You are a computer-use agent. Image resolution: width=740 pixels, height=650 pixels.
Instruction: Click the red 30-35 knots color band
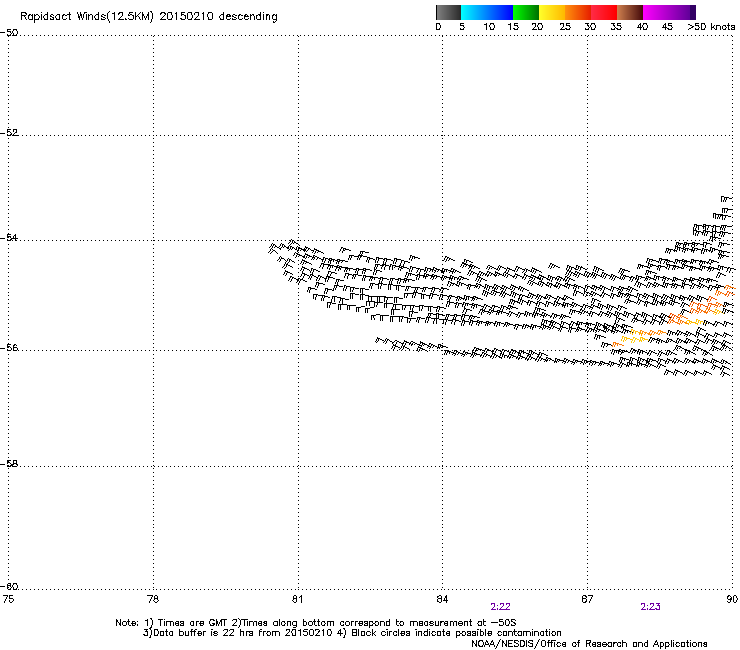(x=604, y=12)
